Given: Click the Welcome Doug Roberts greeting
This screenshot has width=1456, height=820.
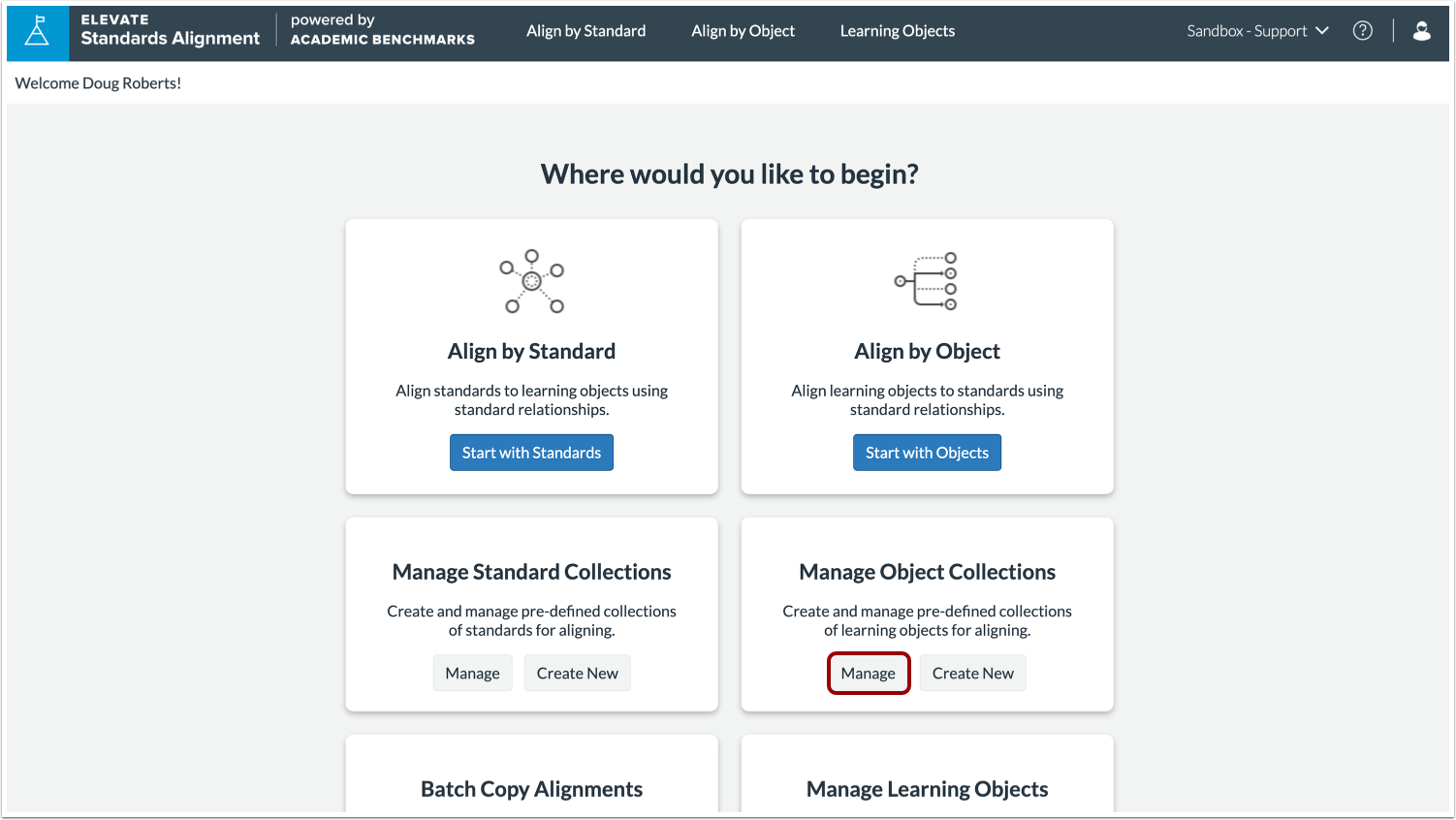Looking at the screenshot, I should point(97,83).
